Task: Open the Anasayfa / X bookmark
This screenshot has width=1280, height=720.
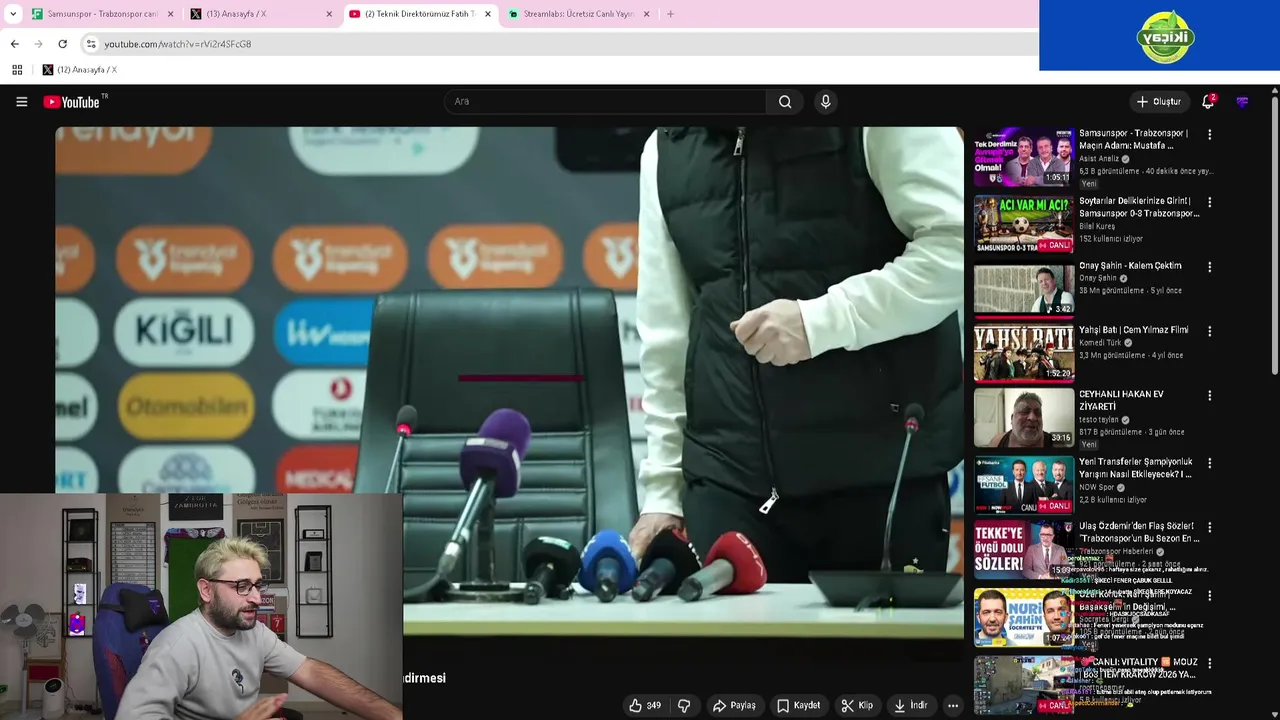Action: click(80, 70)
